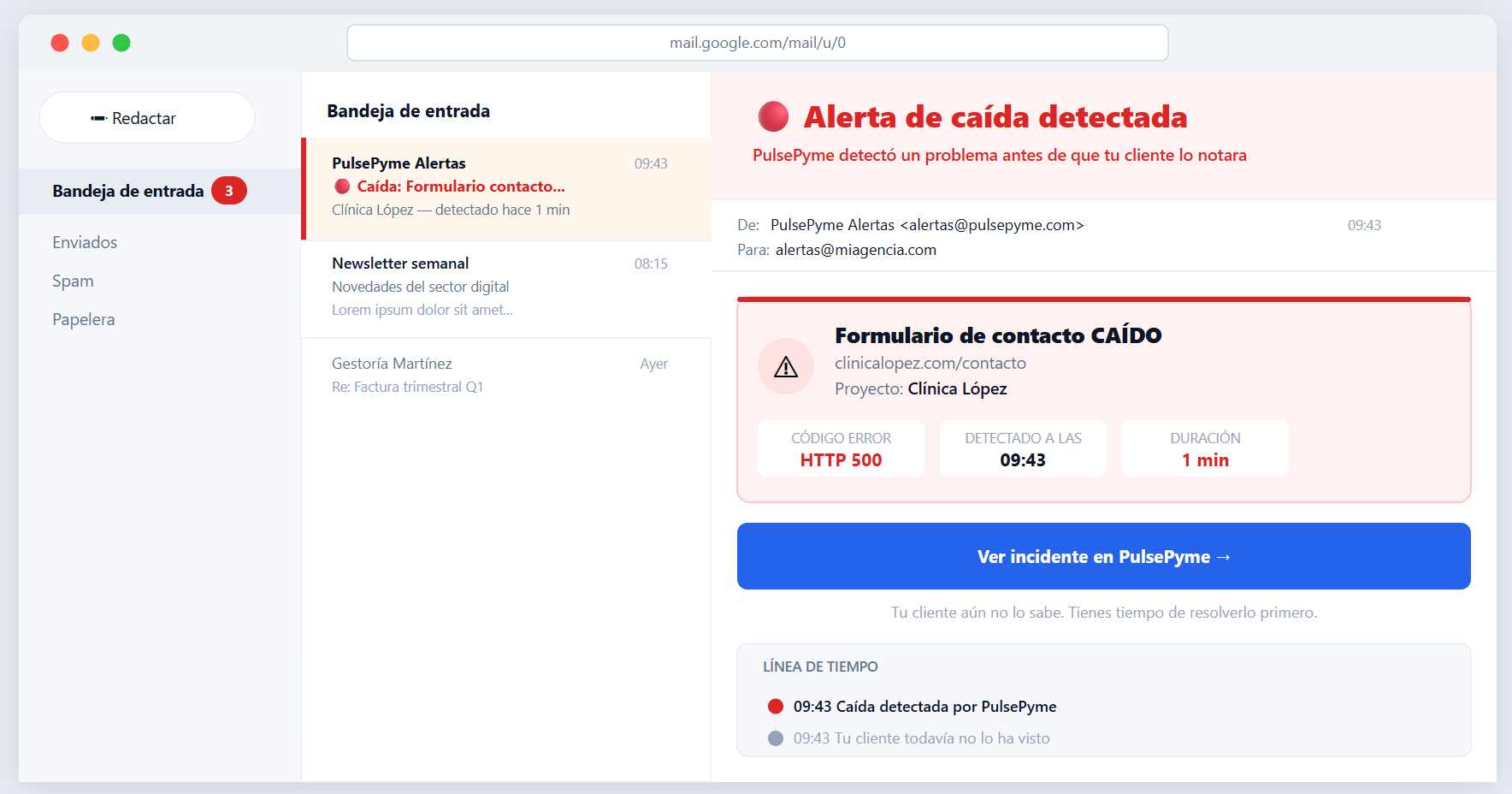Viewport: 1512px width, 794px height.
Task: Click Ver incidente en PulsePyme button
Action: [x=1103, y=556]
